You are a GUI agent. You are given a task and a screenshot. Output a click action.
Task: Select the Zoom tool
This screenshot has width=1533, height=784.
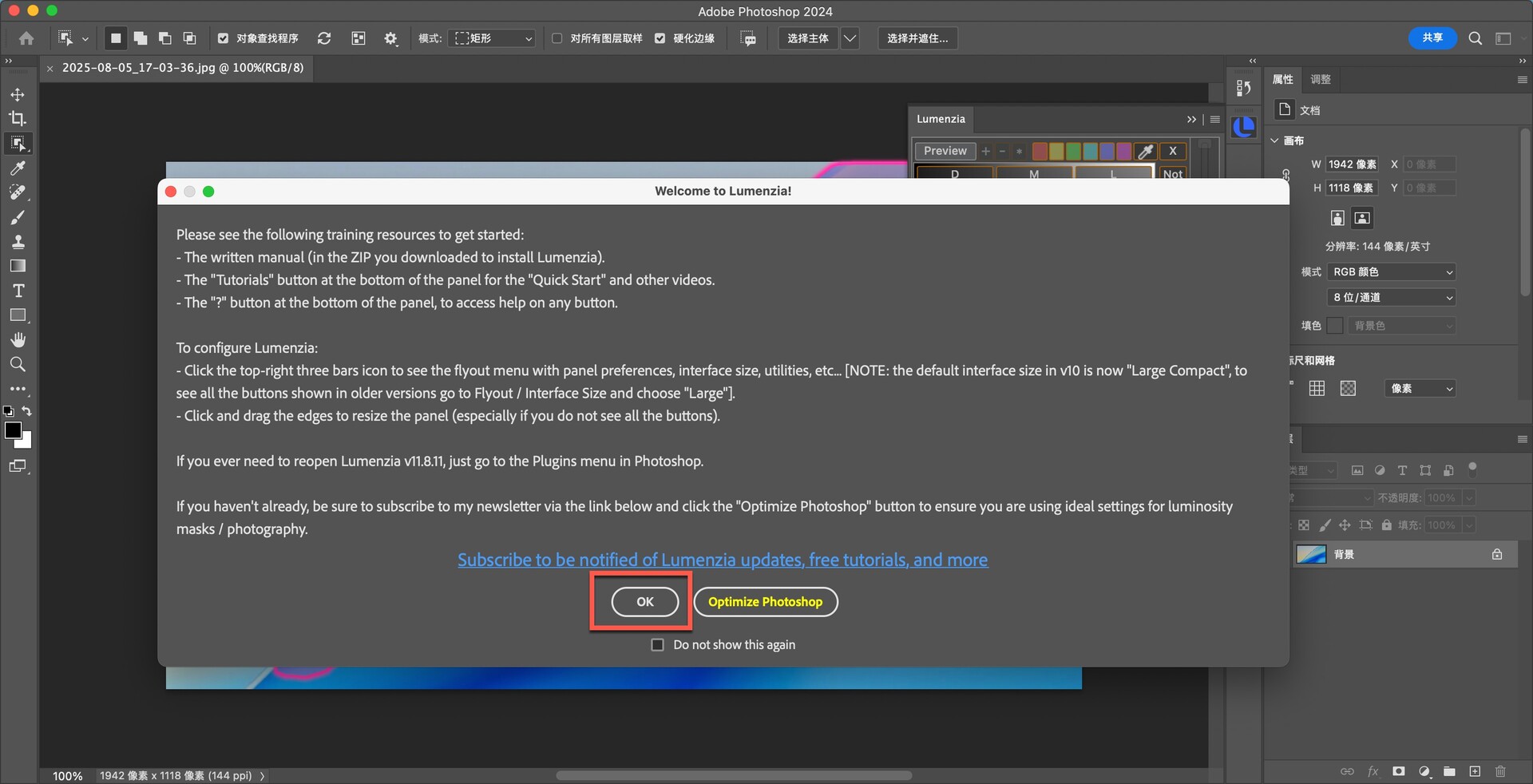pyautogui.click(x=18, y=364)
